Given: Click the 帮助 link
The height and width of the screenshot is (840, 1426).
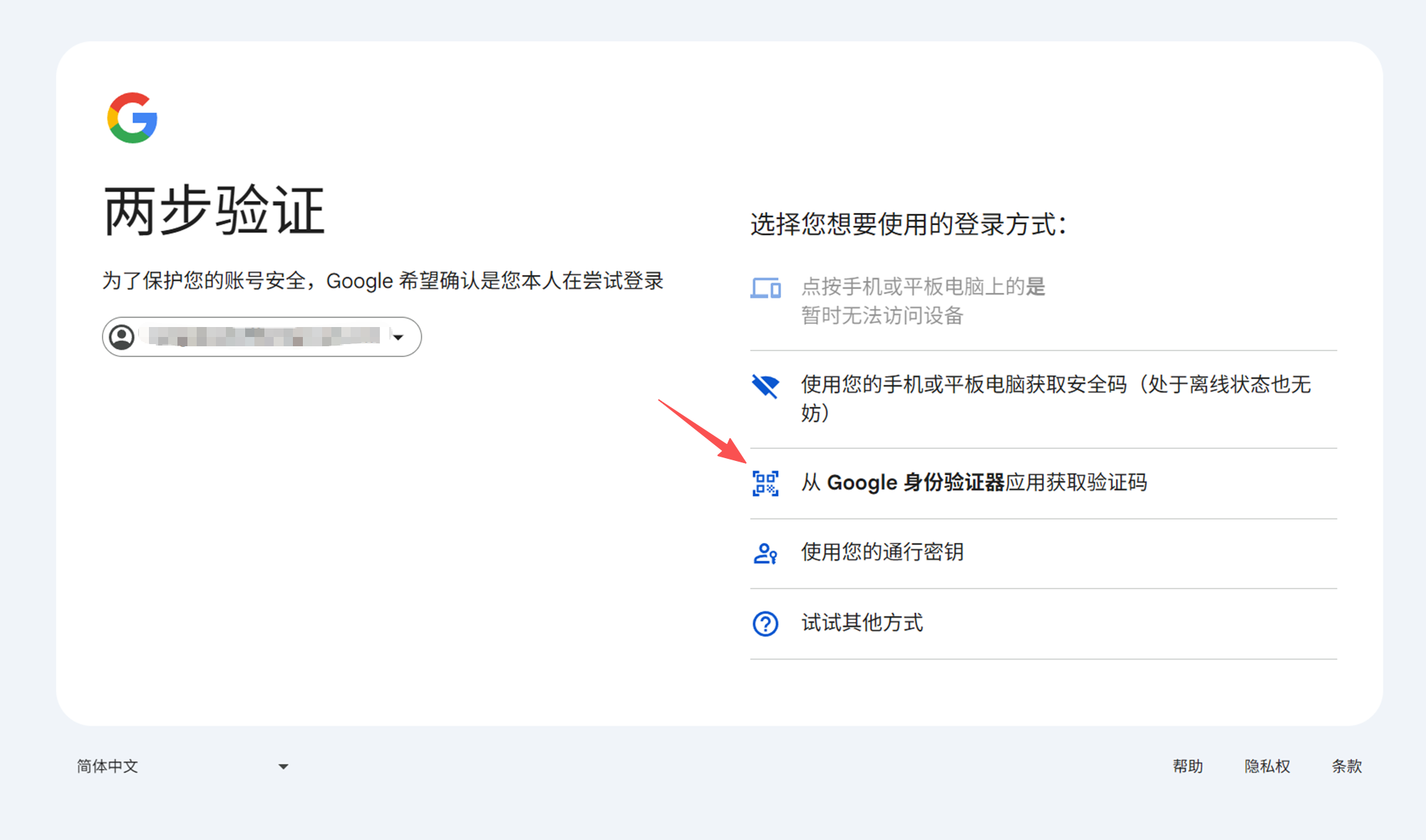Looking at the screenshot, I should (1188, 766).
